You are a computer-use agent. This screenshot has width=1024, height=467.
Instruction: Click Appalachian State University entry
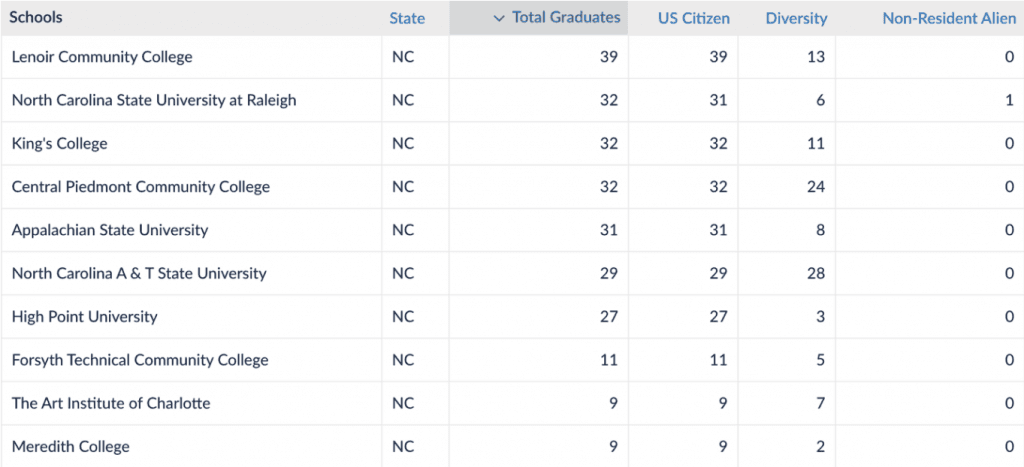tap(109, 230)
